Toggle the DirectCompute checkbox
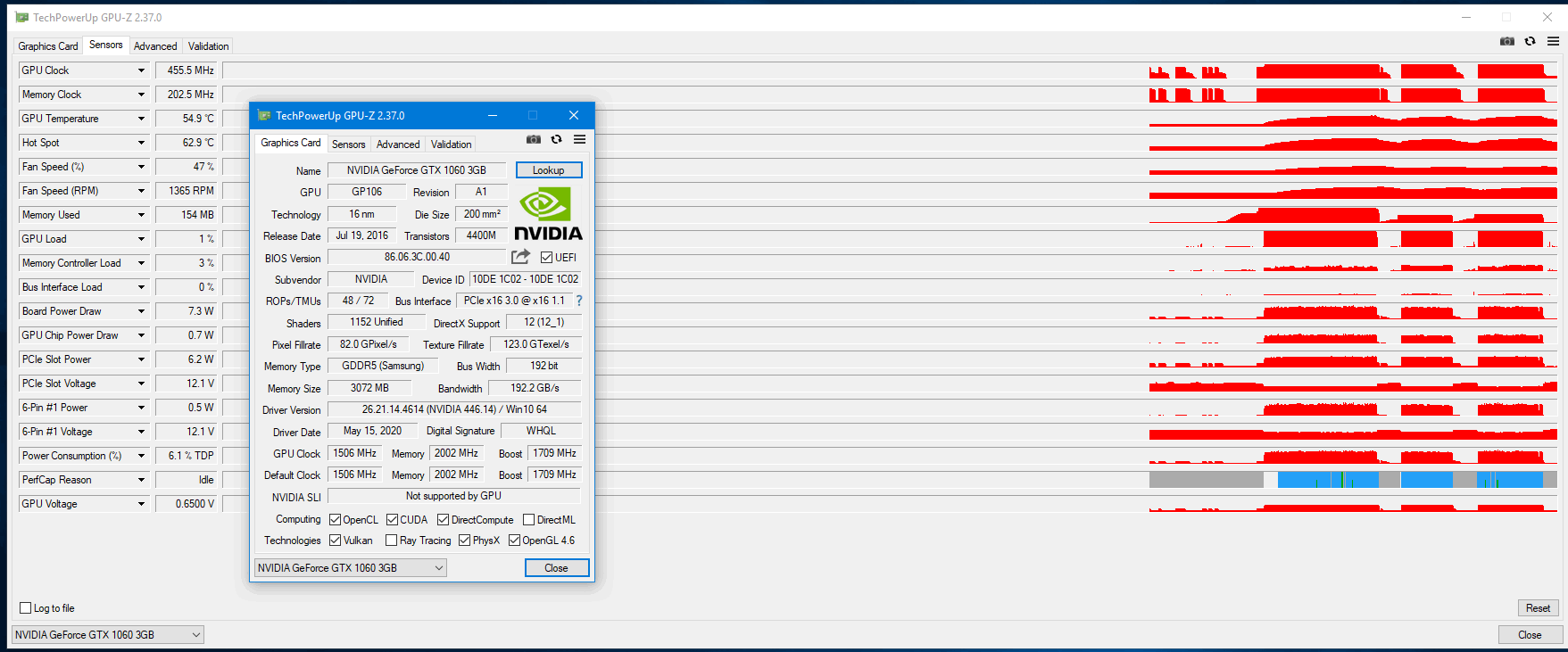1568x652 pixels. [x=444, y=520]
